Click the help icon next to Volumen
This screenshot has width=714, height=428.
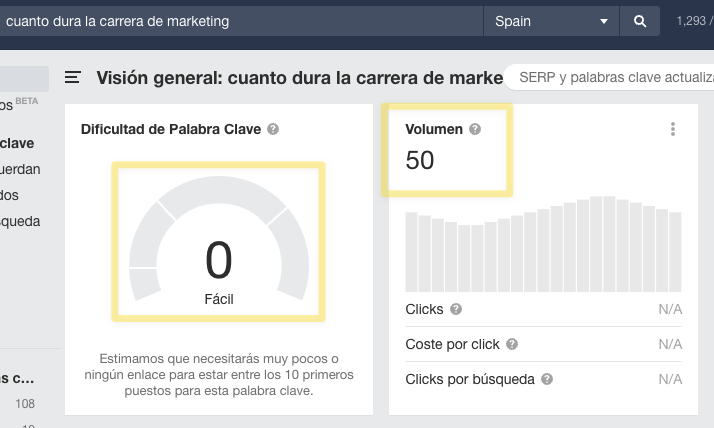(x=475, y=129)
